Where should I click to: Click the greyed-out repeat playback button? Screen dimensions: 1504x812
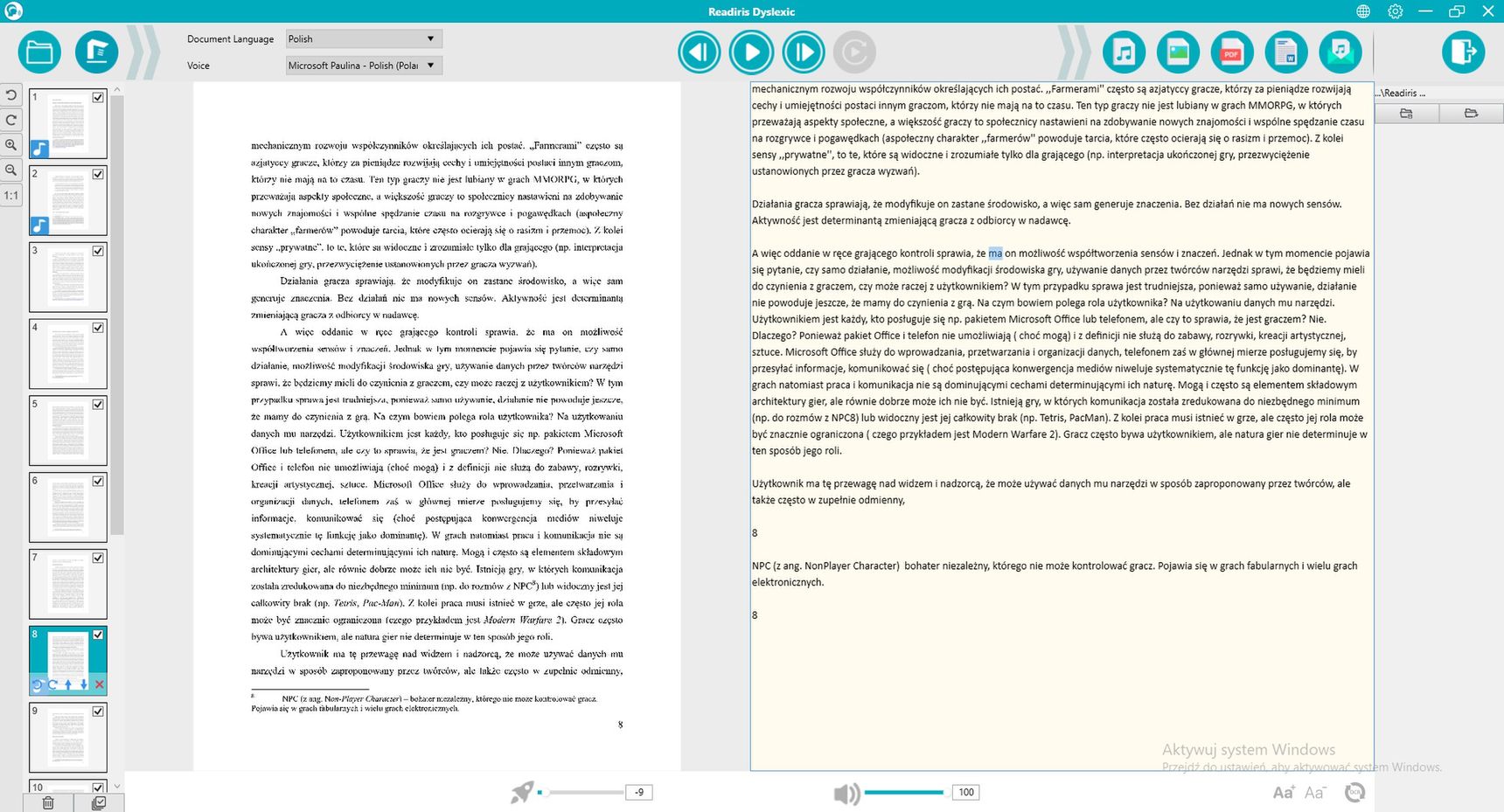(854, 52)
